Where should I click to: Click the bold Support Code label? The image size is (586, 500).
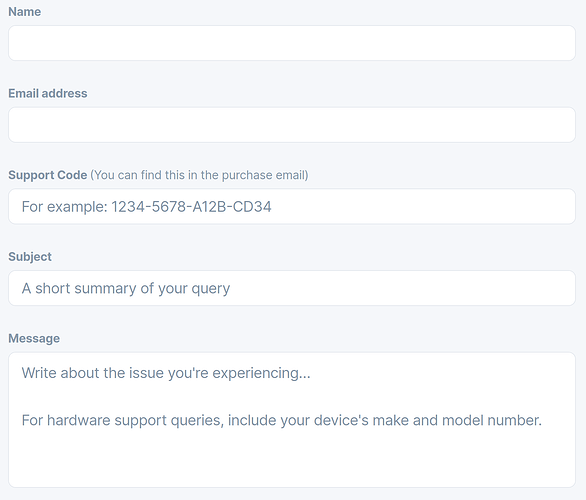pos(48,175)
